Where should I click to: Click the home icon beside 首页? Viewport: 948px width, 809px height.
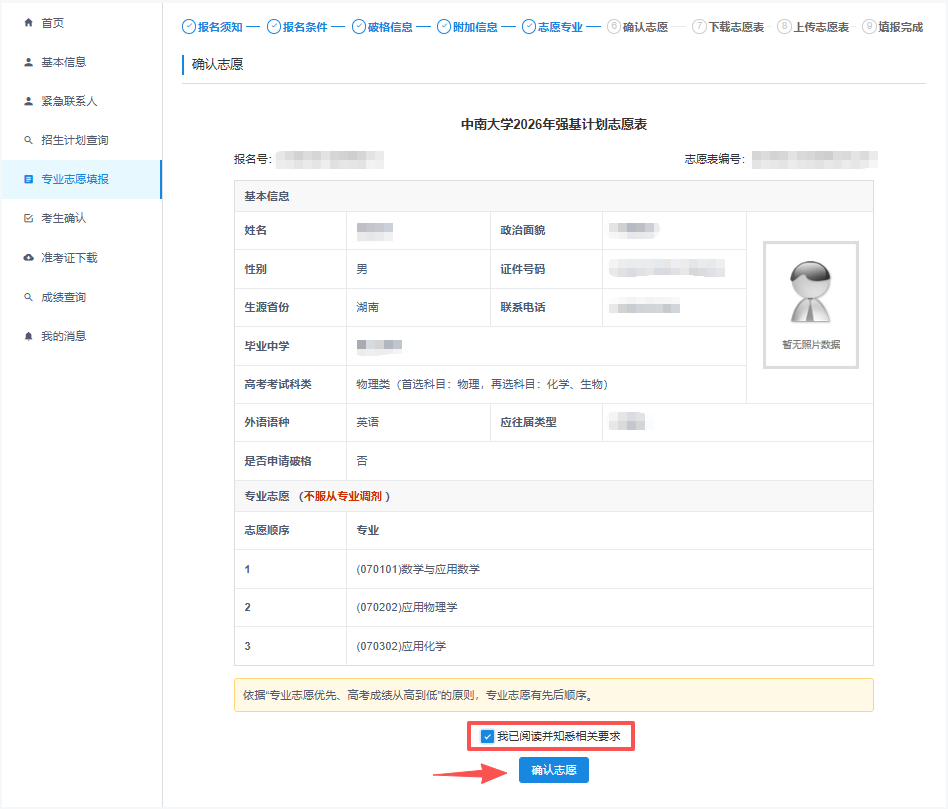[28, 22]
